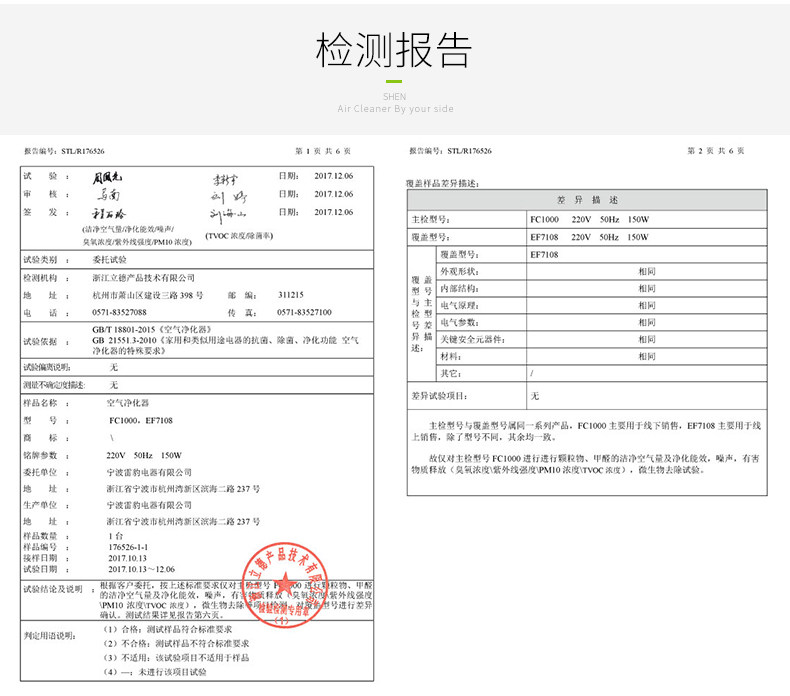Click the postal code 311215
The image size is (790, 696).
click(290, 295)
